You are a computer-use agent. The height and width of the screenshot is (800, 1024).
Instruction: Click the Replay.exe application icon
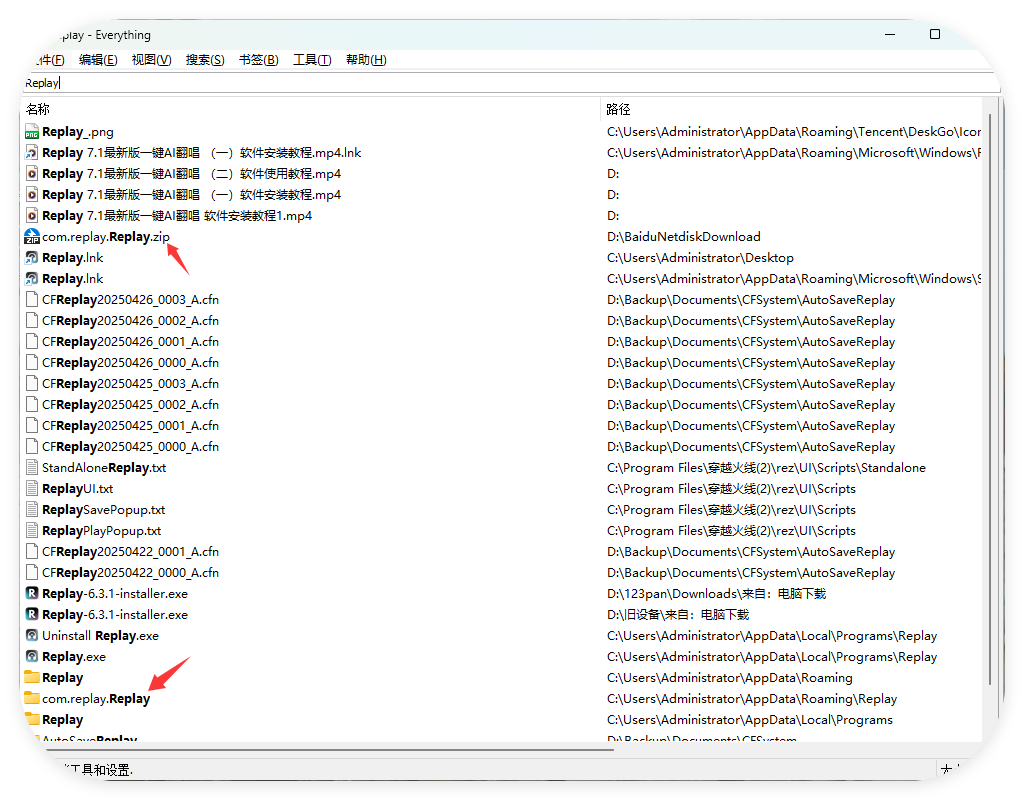point(31,656)
